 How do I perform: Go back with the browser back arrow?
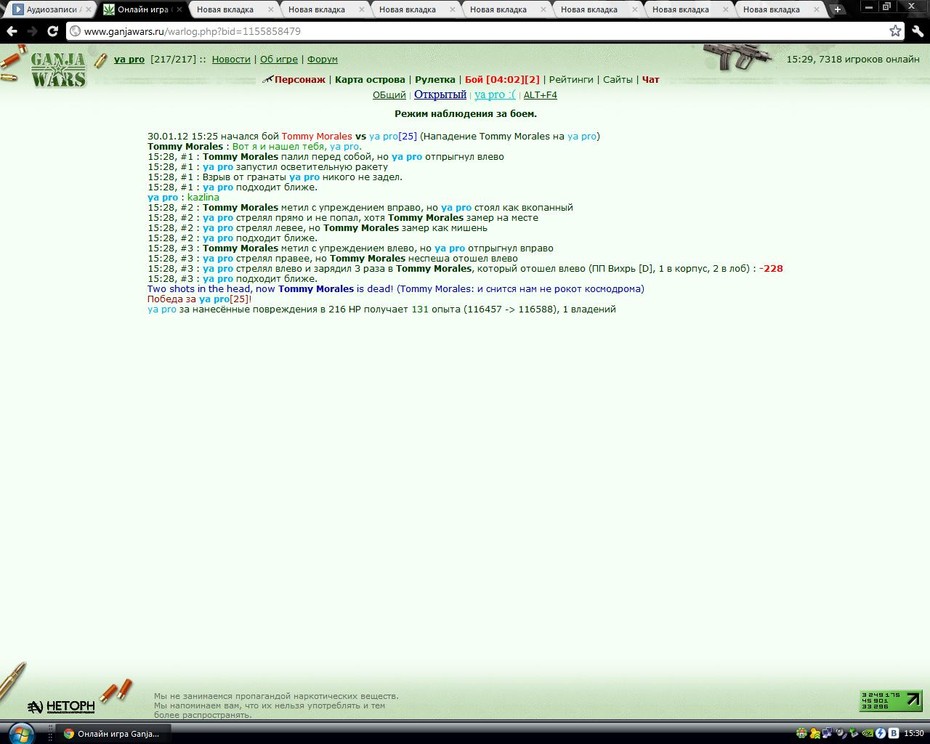click(x=12, y=31)
